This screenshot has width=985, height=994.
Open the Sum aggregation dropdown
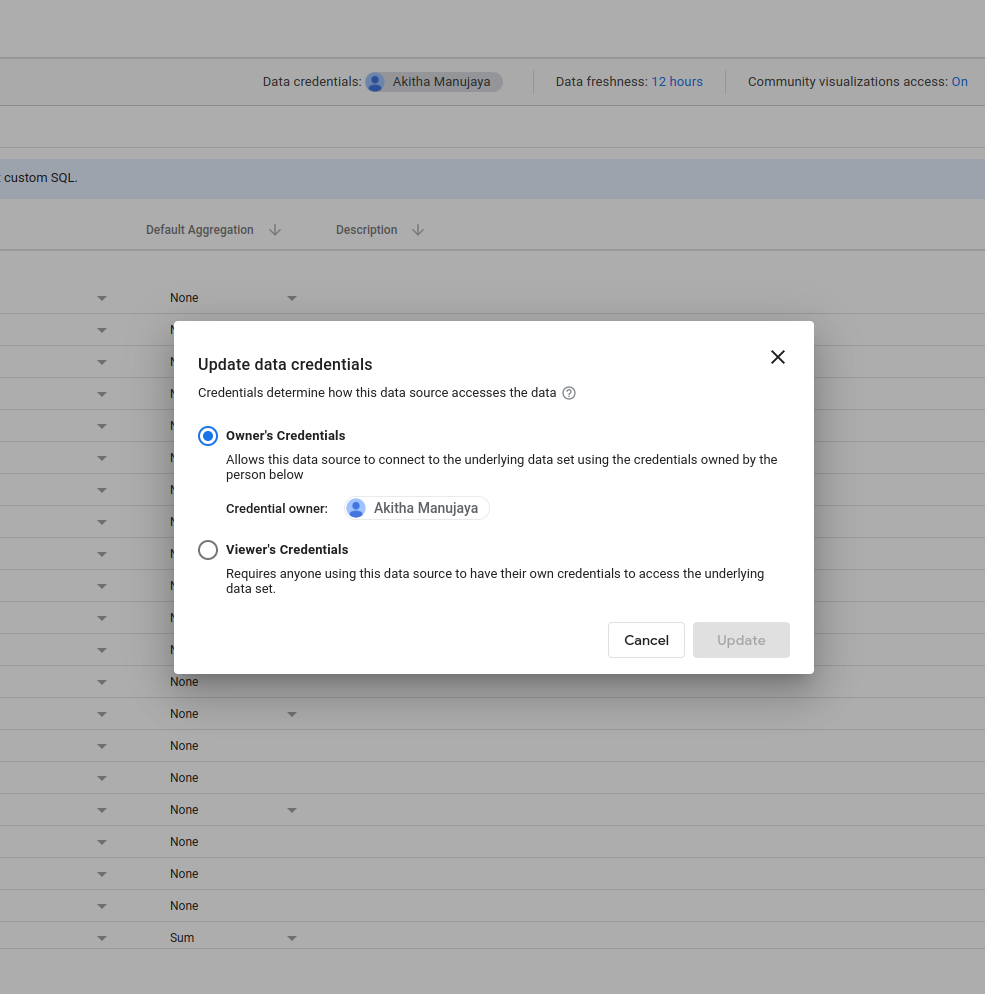click(292, 938)
